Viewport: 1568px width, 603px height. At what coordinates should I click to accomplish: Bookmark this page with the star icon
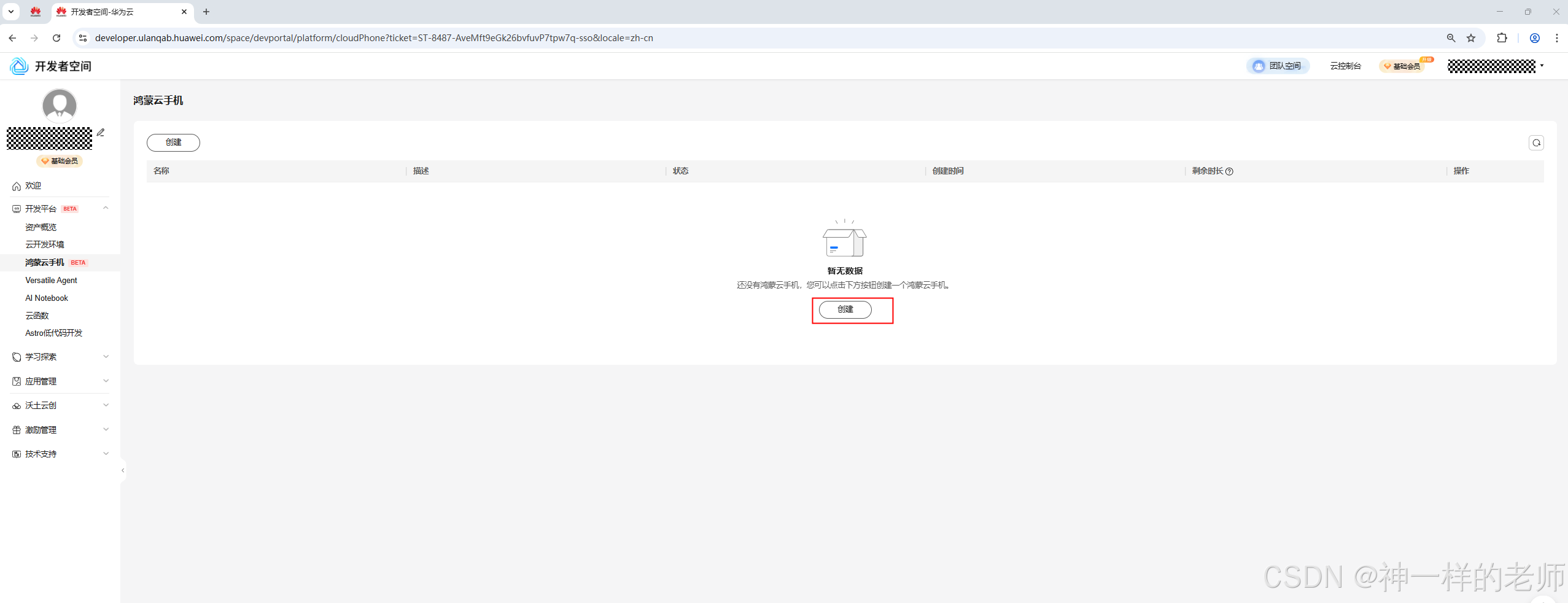(1471, 38)
